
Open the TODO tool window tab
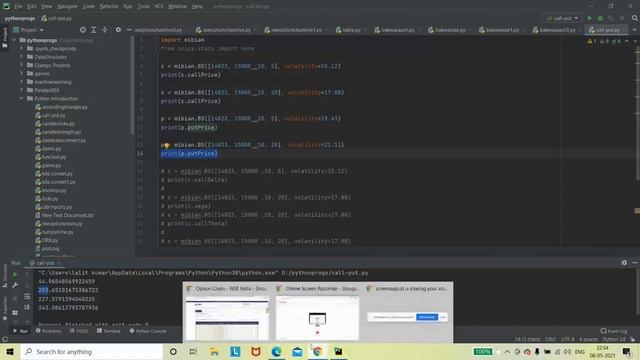[79, 331]
